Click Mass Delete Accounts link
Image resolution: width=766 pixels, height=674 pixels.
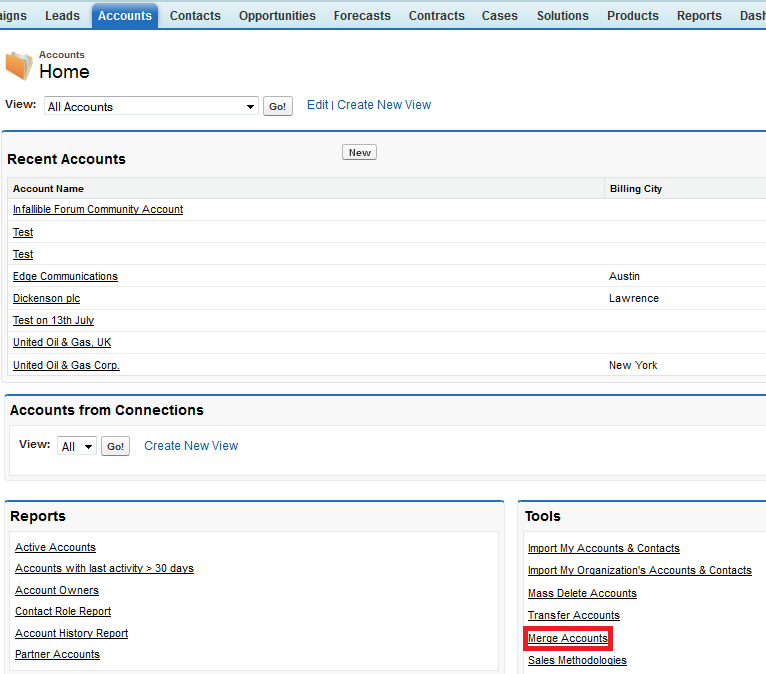pyautogui.click(x=582, y=593)
